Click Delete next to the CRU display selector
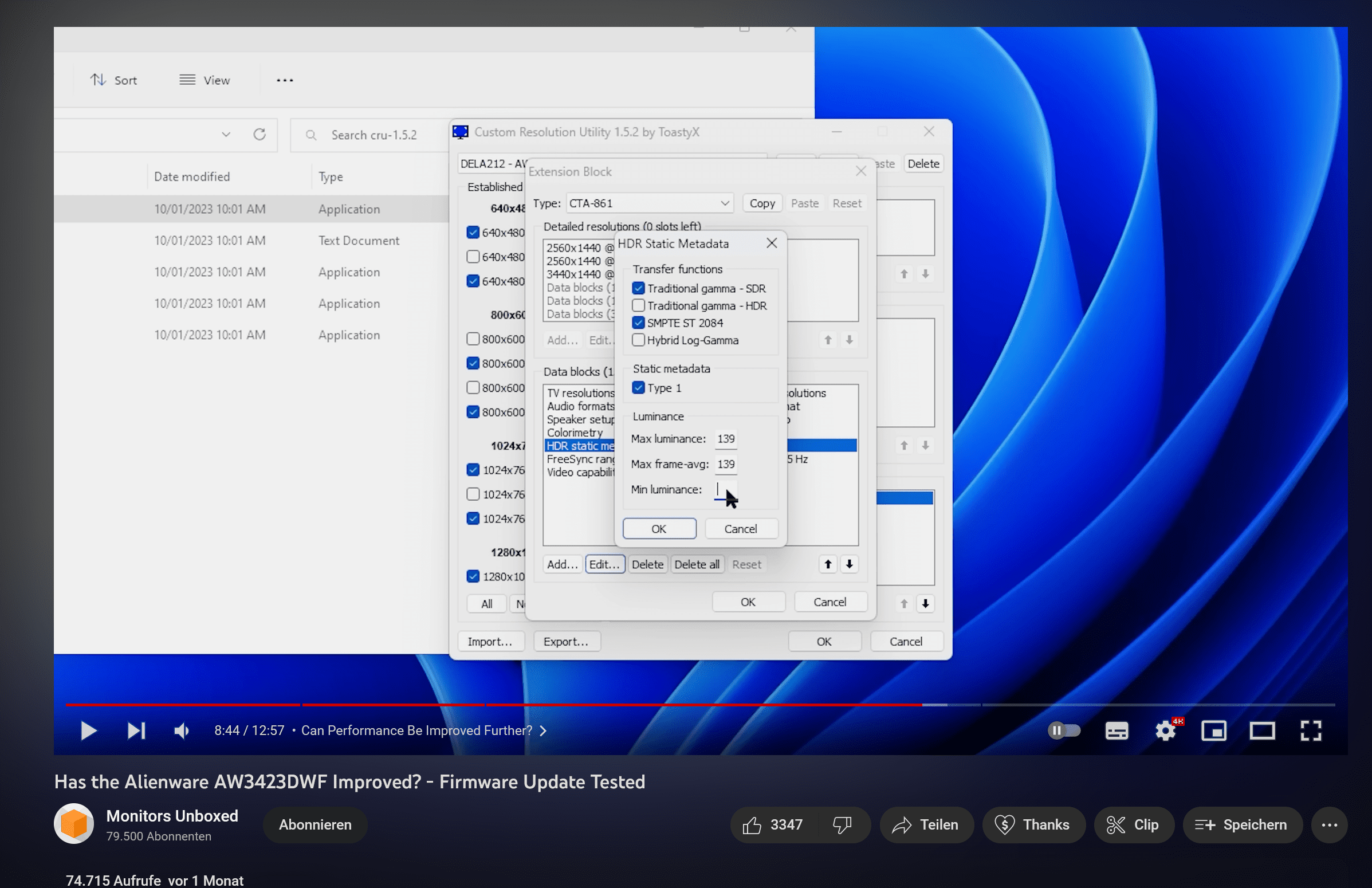This screenshot has width=1372, height=888. tap(923, 164)
